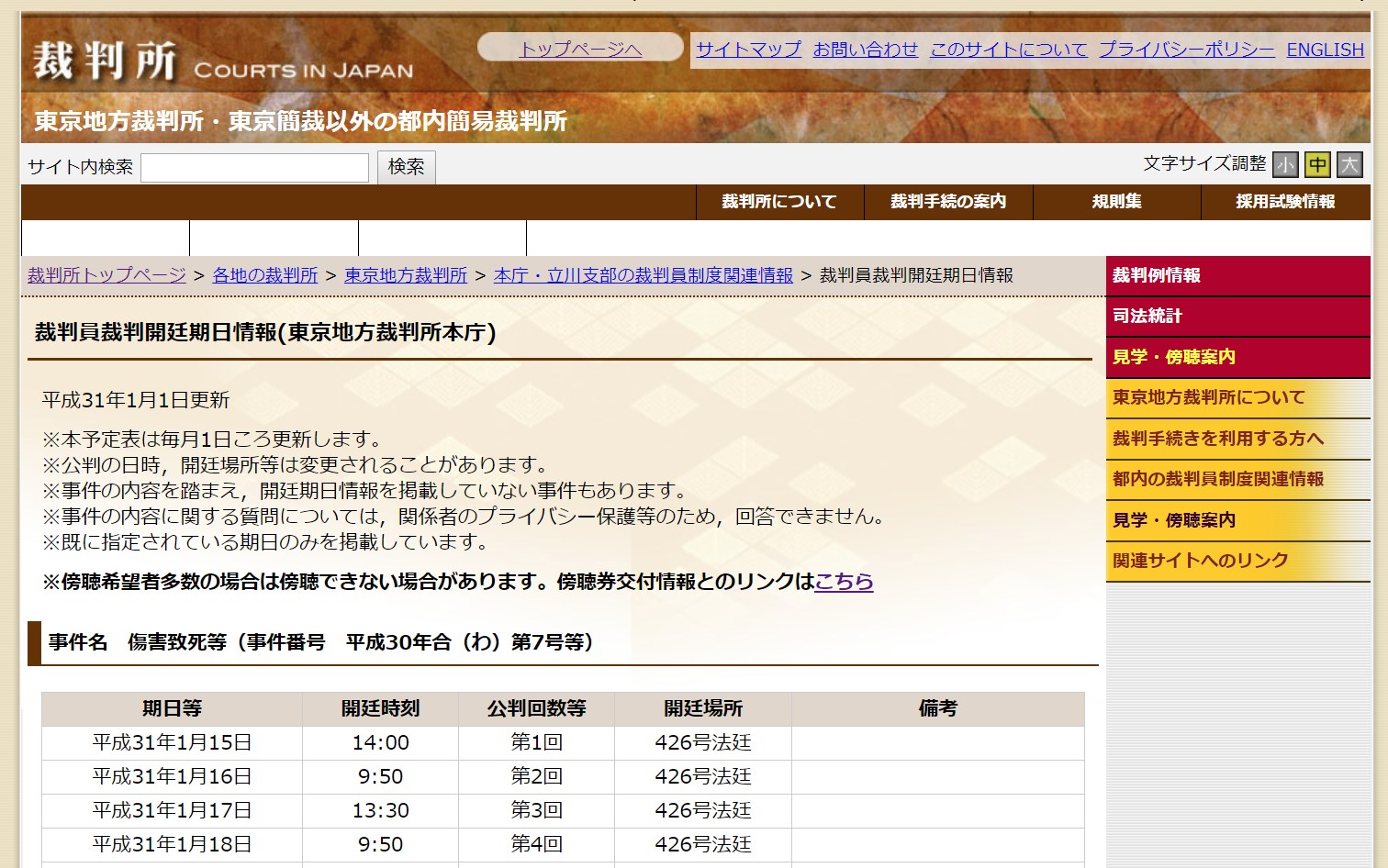Open the 規則集 menu item
The width and height of the screenshot is (1388, 868).
[1117, 202]
